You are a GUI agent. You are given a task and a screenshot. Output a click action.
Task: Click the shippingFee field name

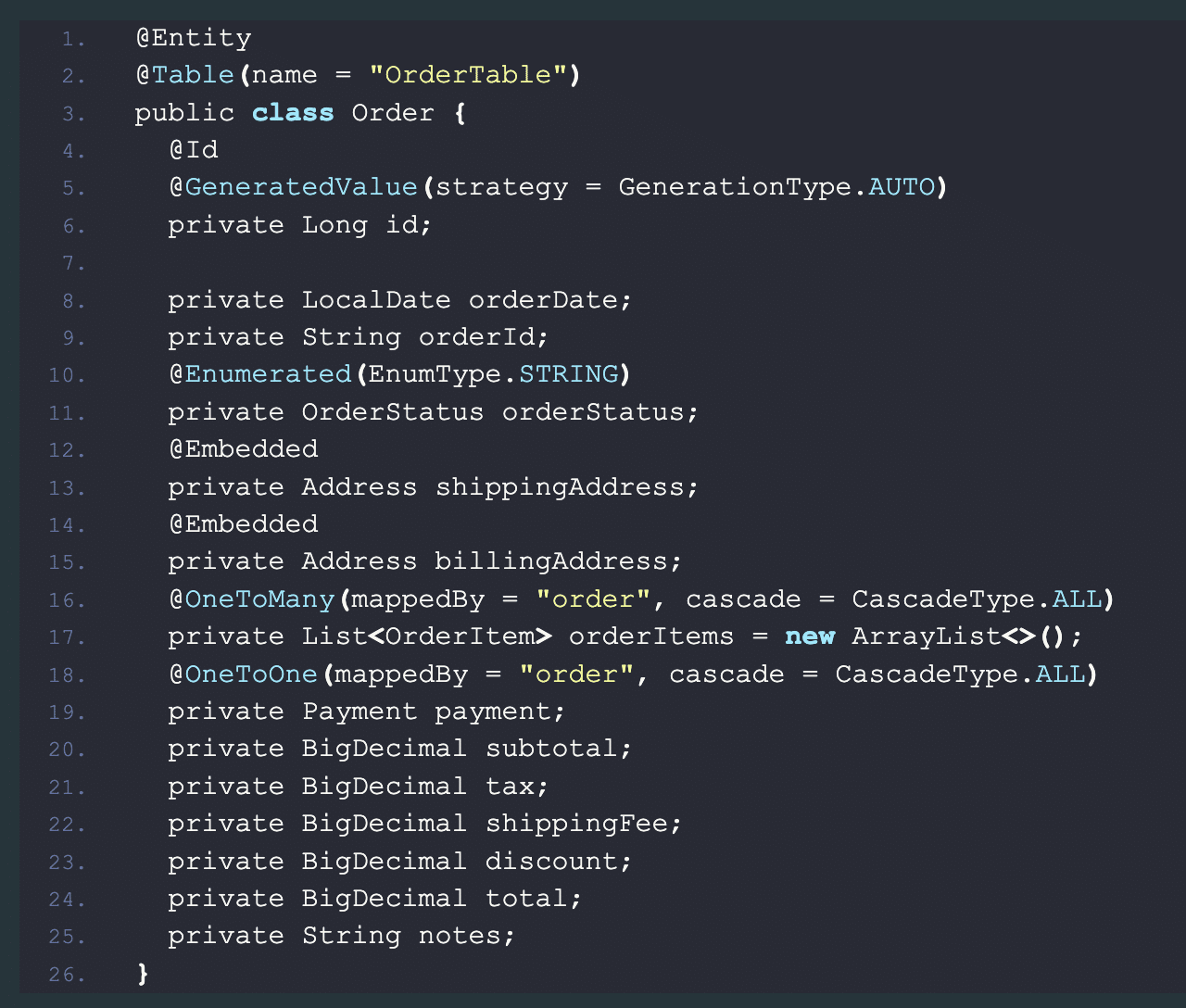576,824
